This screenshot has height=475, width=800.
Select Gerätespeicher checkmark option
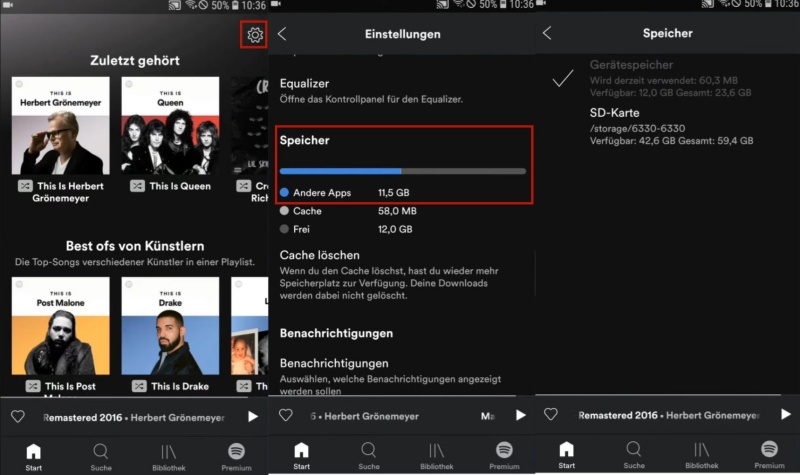[x=563, y=79]
